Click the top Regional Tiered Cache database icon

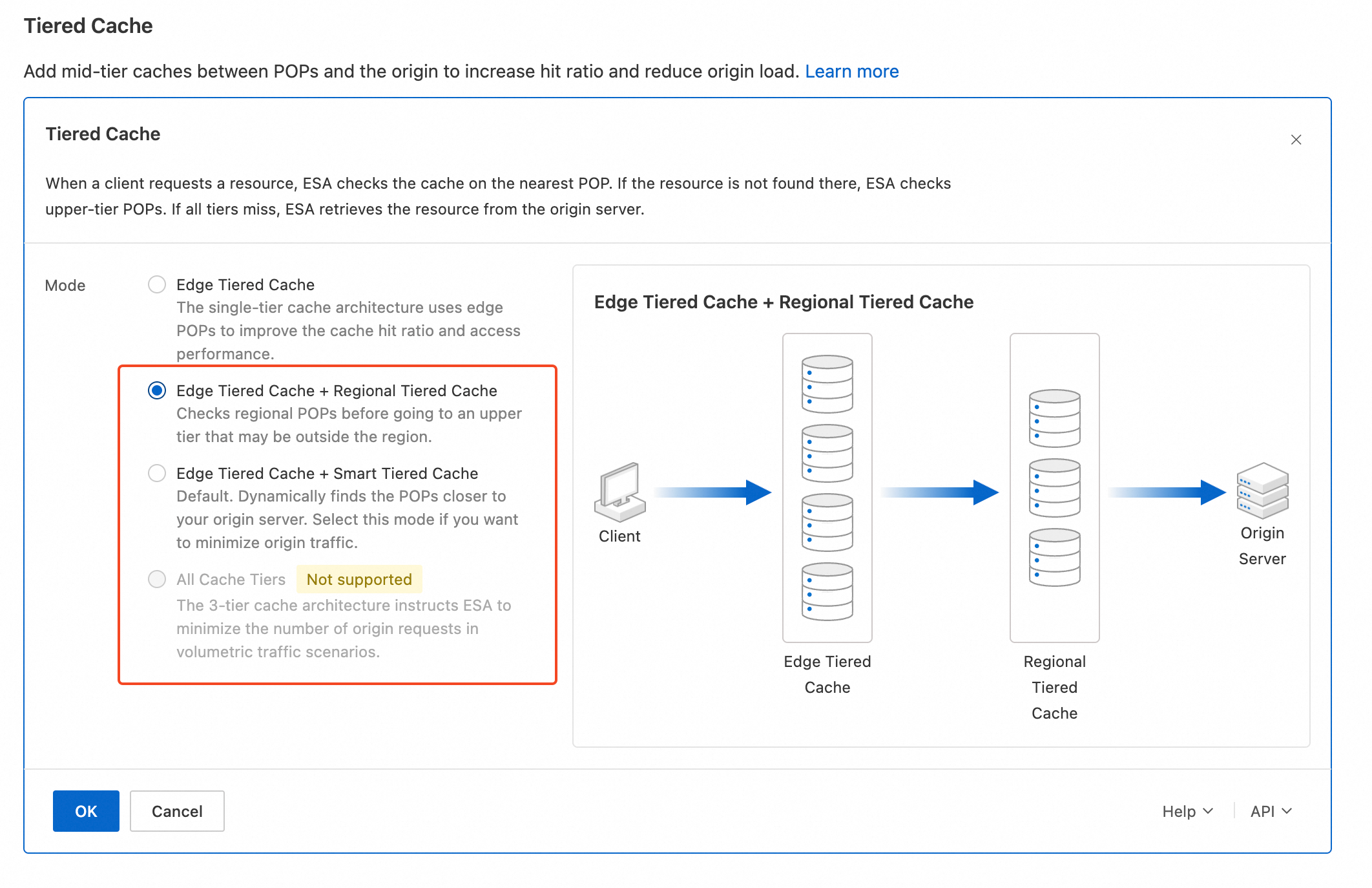coord(1054,418)
